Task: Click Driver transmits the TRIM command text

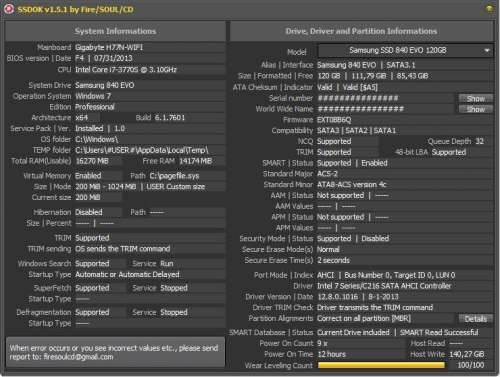Action: click(x=375, y=308)
